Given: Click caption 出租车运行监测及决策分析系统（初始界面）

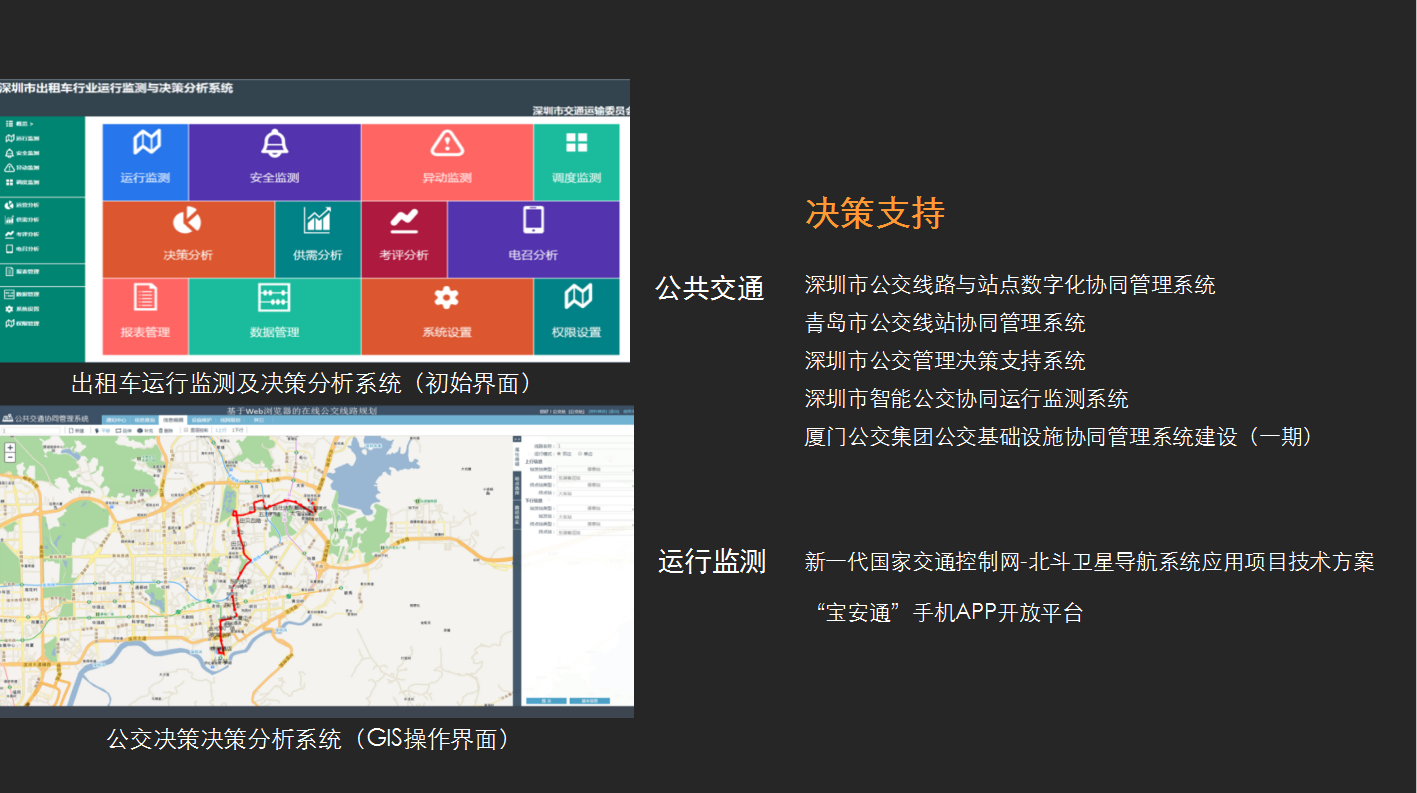Looking at the screenshot, I should tap(301, 383).
